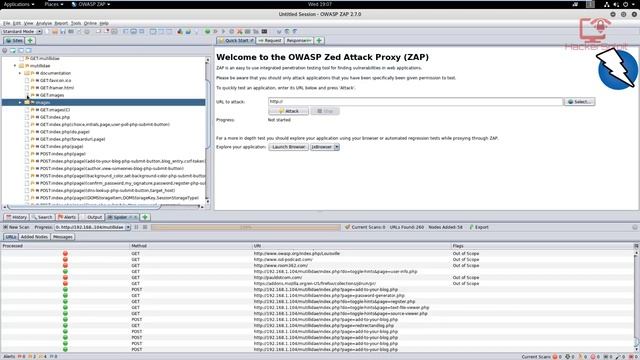Collapse the mutillidae tree node
Viewport: 640px width, 360px height.
[x=15, y=66]
